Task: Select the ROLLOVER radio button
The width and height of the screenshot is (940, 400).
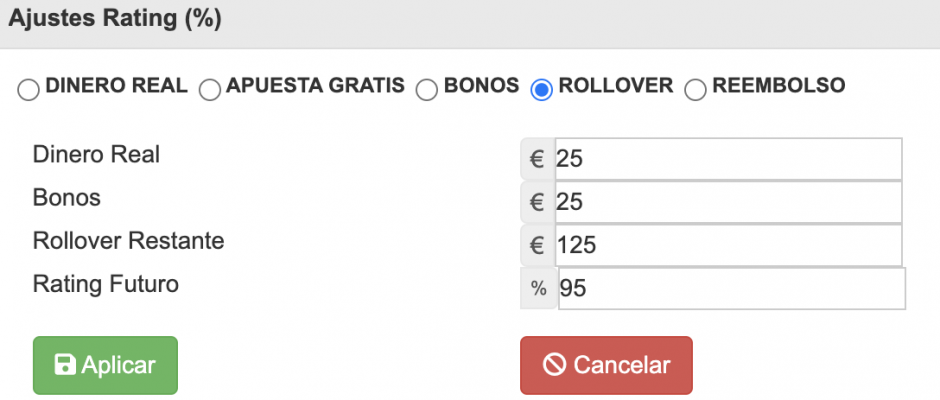Action: [541, 91]
